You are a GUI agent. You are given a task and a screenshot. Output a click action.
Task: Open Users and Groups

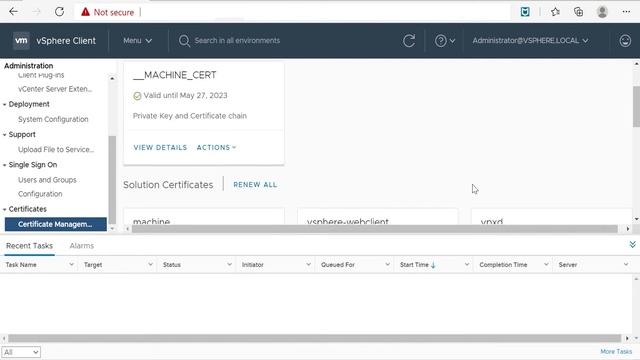click(47, 180)
